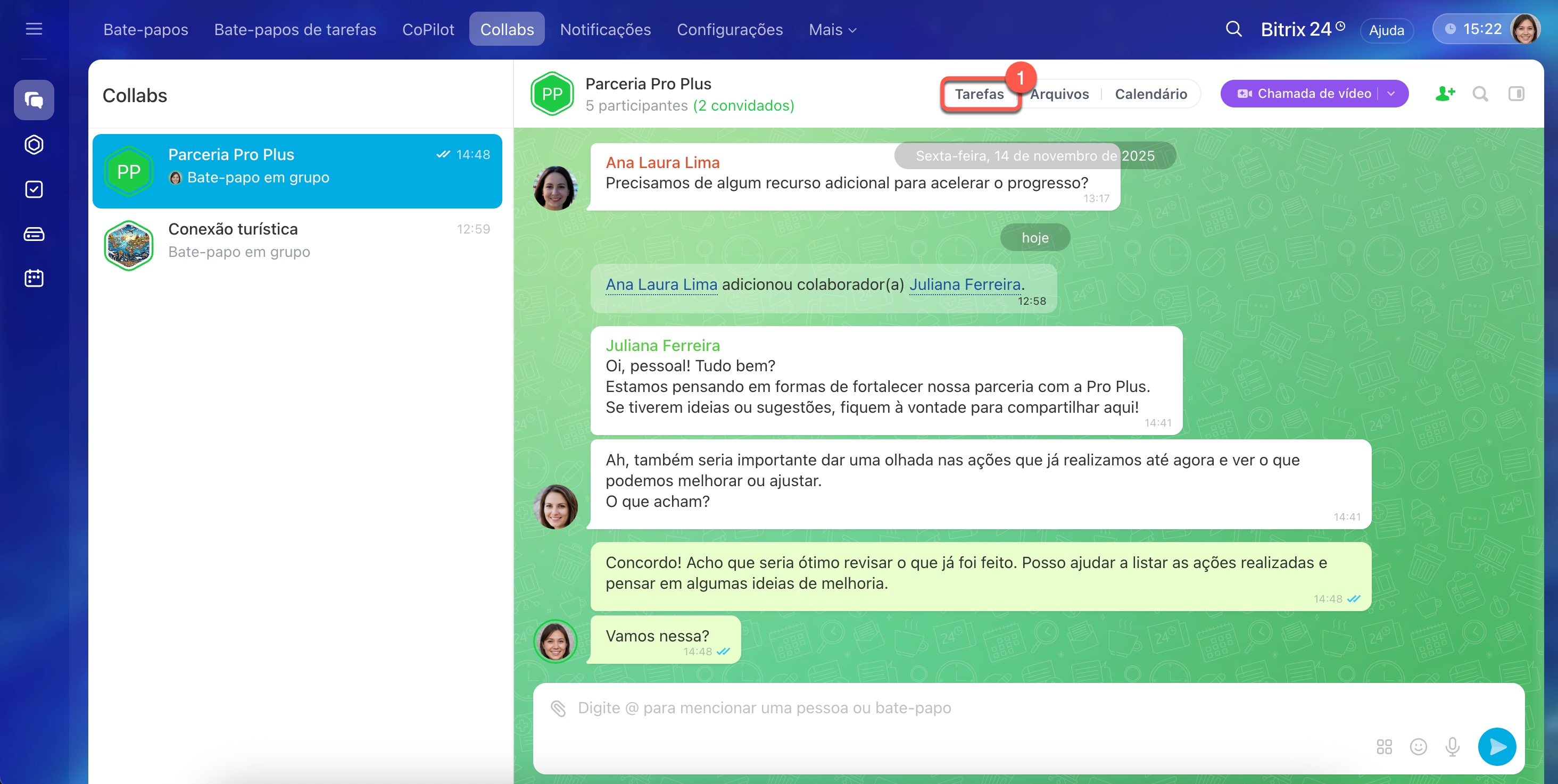Screen dimensions: 1558x784
Task: Switch to the CoPilot tab
Action: click(428, 30)
